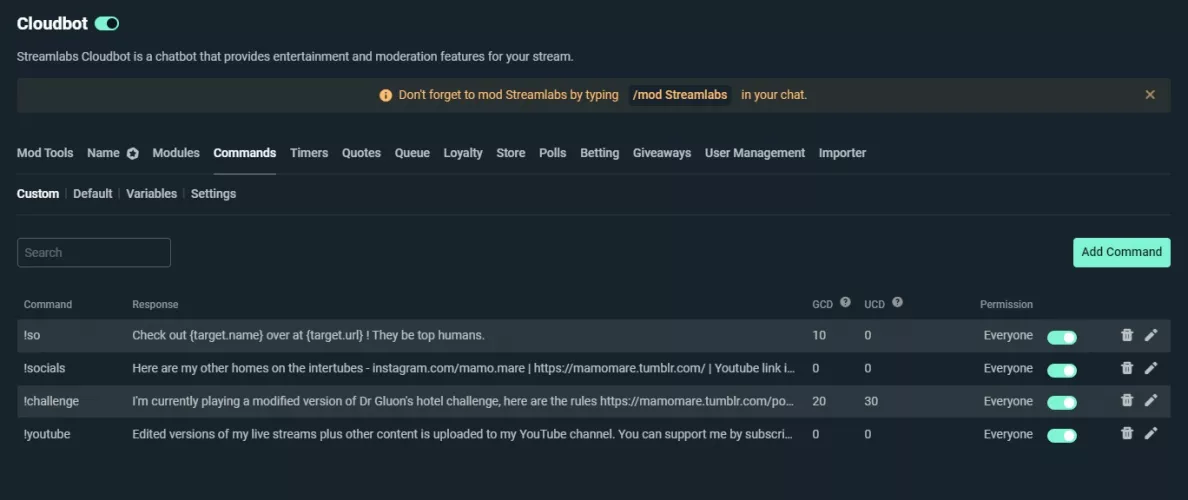The width and height of the screenshot is (1188, 500).
Task: Switch to the Loyalty tab
Action: click(x=463, y=153)
